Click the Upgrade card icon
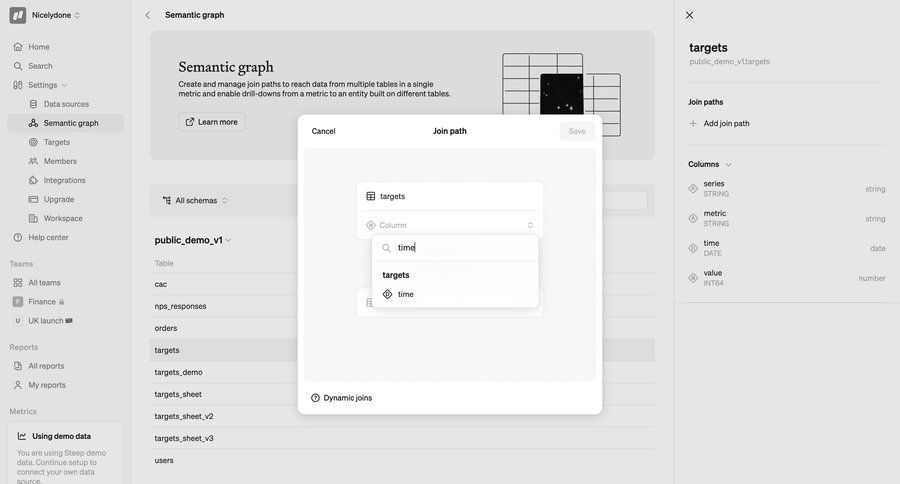 33,199
